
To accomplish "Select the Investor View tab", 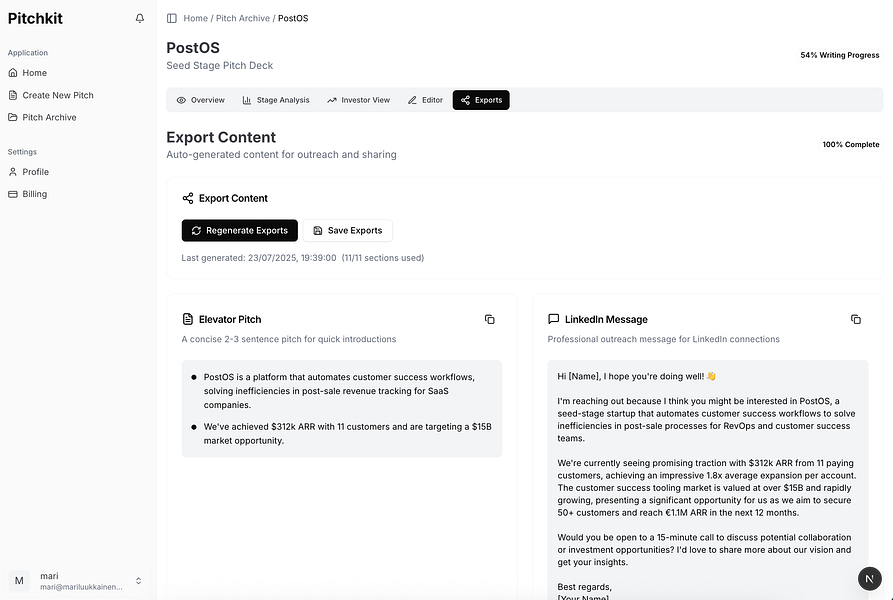I will (x=358, y=100).
